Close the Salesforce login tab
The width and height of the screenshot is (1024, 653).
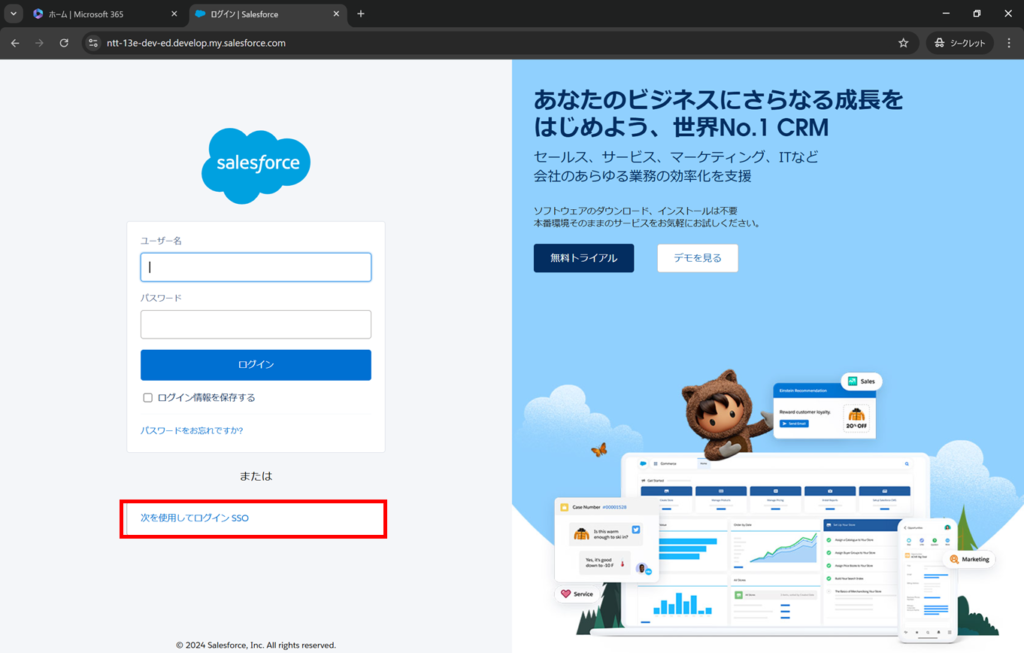[x=336, y=14]
